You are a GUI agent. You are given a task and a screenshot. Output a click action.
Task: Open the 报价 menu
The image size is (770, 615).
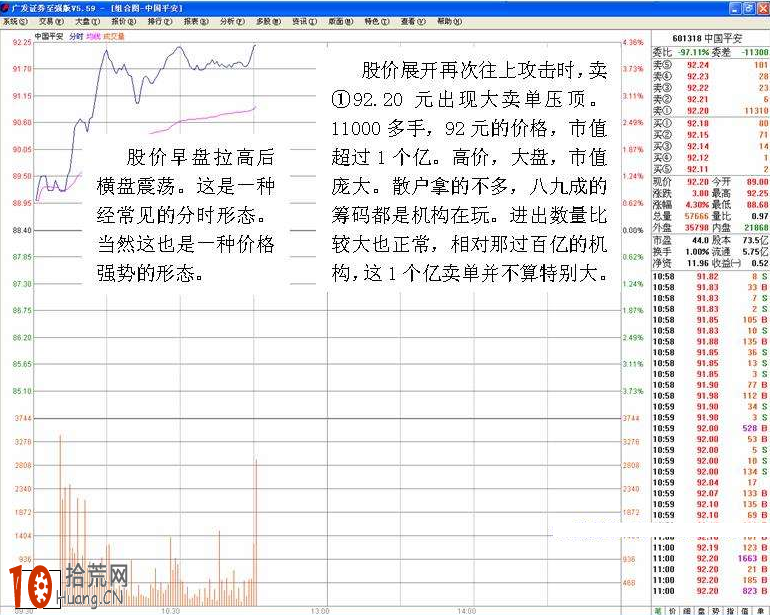click(x=123, y=22)
